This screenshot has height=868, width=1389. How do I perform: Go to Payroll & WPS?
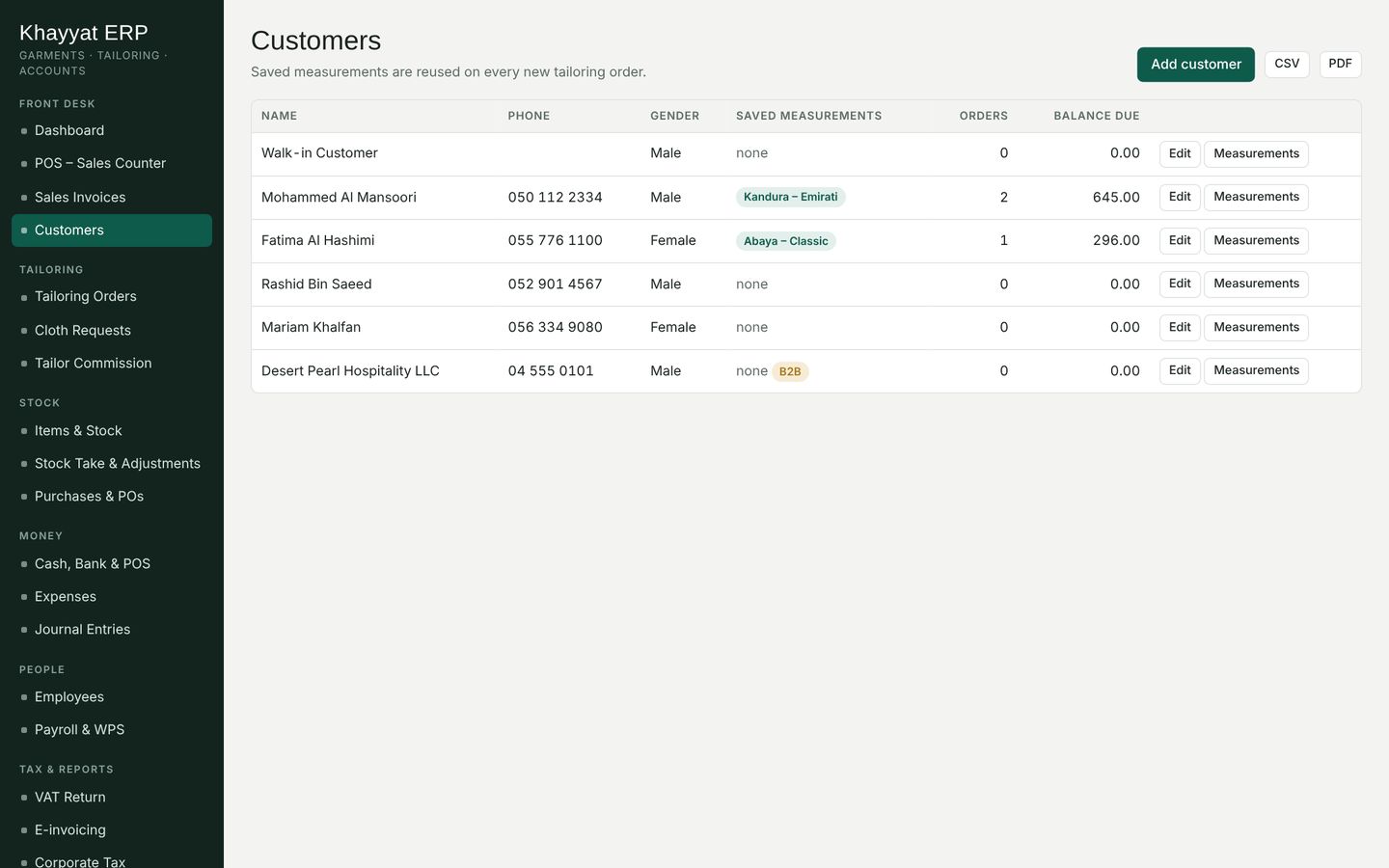pyautogui.click(x=112, y=729)
